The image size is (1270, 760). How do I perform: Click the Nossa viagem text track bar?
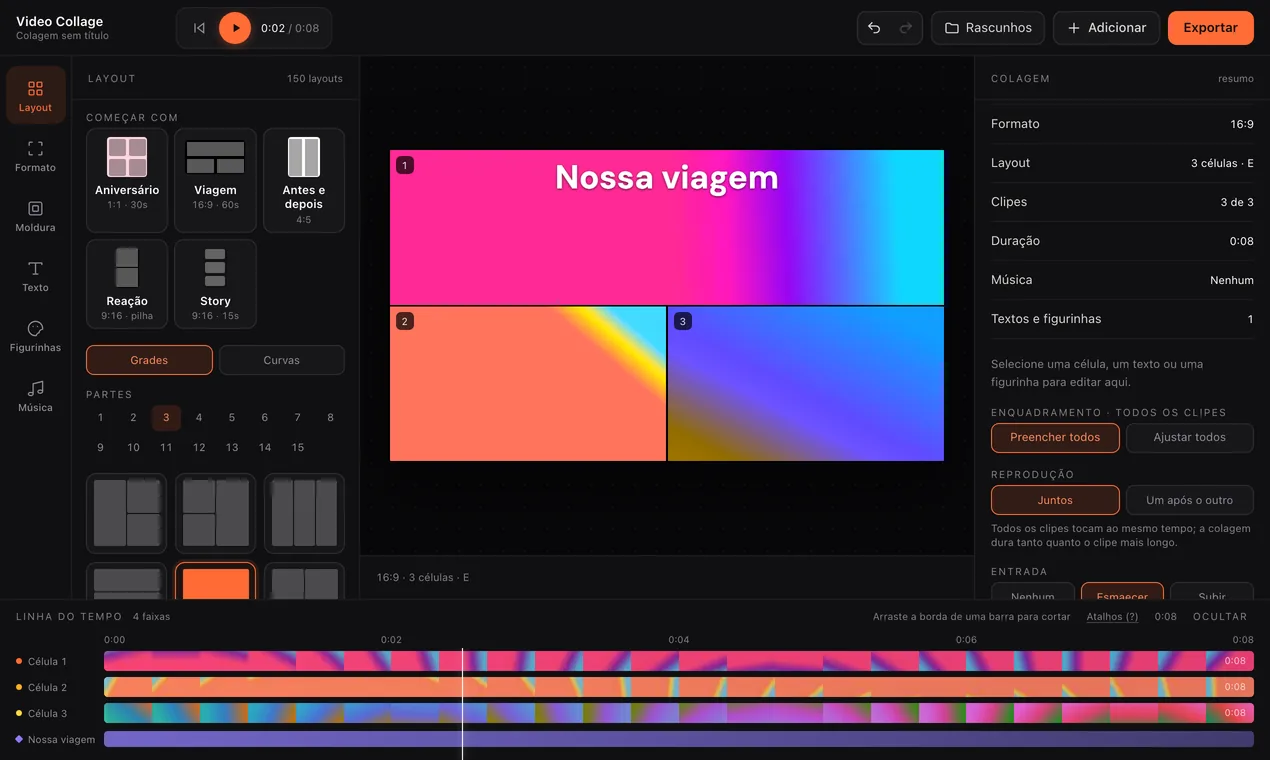tap(679, 739)
